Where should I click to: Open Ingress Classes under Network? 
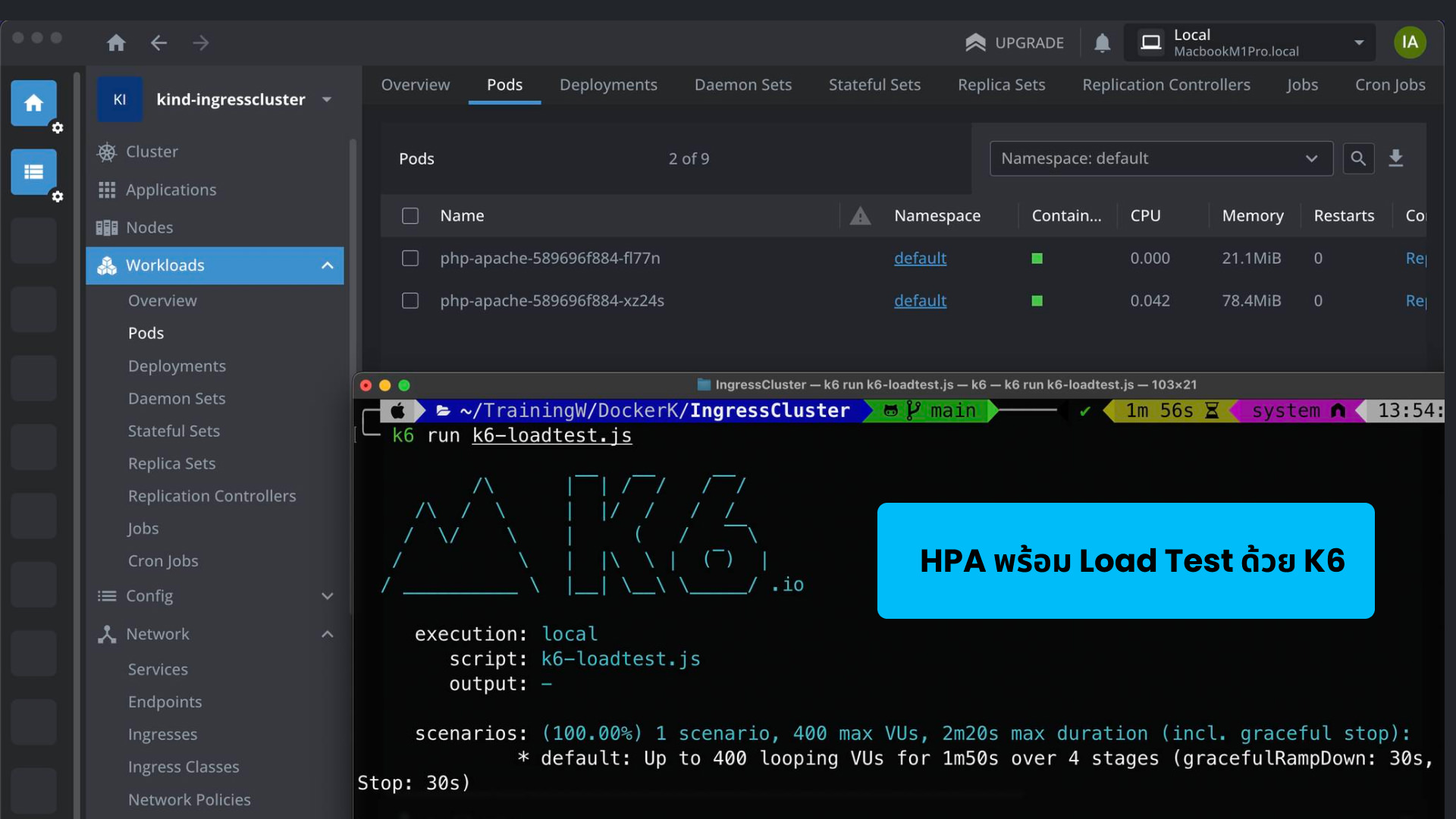[x=184, y=767]
